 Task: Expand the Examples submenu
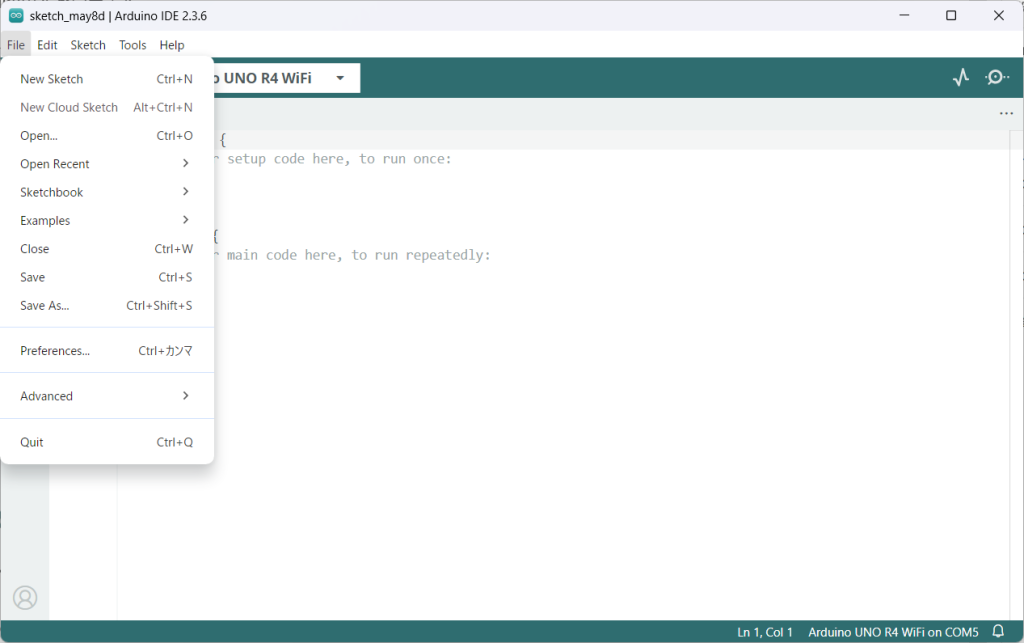tap(106, 221)
